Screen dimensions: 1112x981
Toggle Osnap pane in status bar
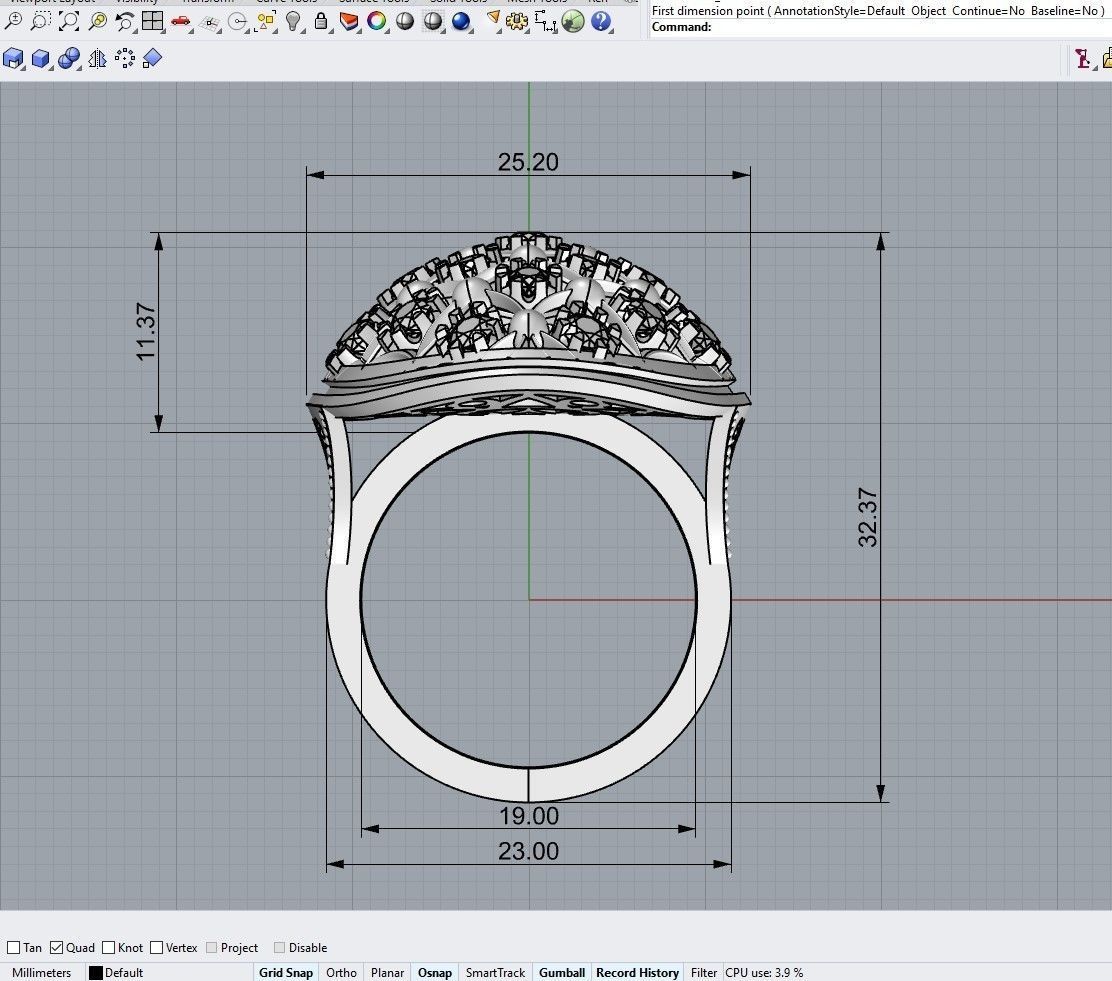tap(435, 972)
